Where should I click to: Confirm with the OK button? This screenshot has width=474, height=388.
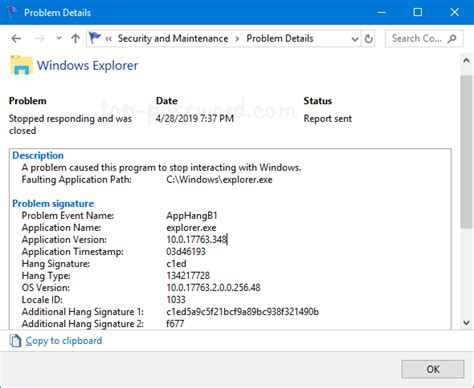(x=433, y=369)
